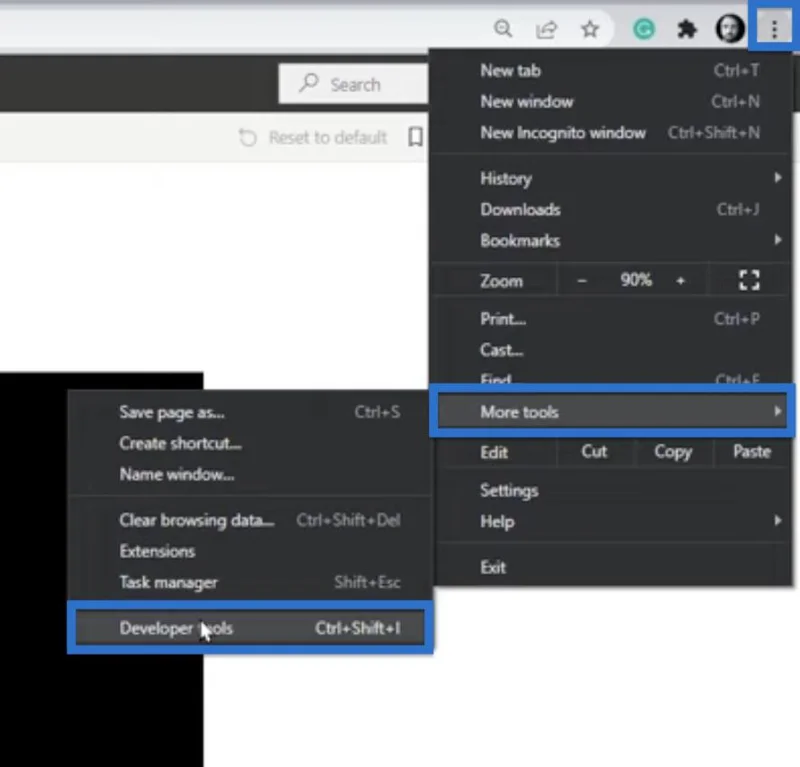Expand the Help submenu

(x=612, y=522)
